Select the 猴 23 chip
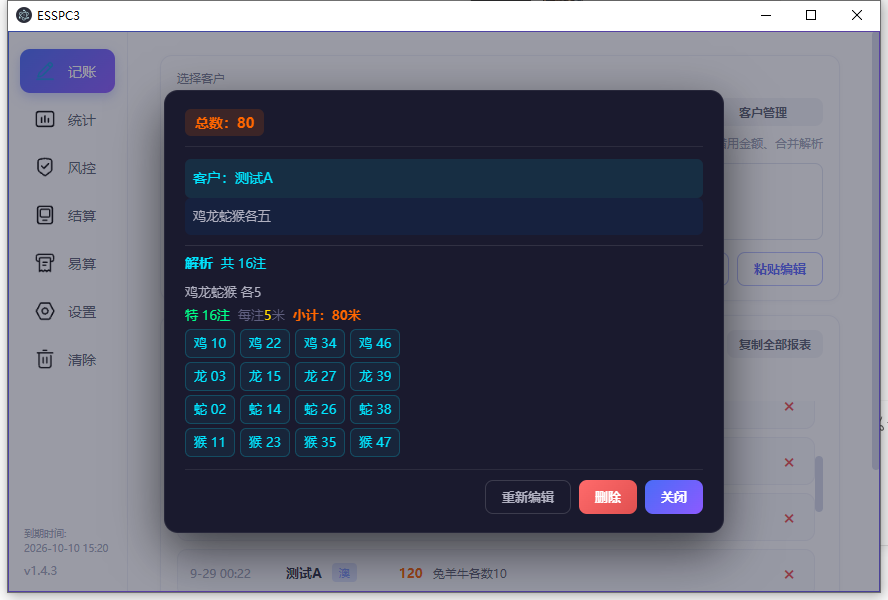 point(264,442)
